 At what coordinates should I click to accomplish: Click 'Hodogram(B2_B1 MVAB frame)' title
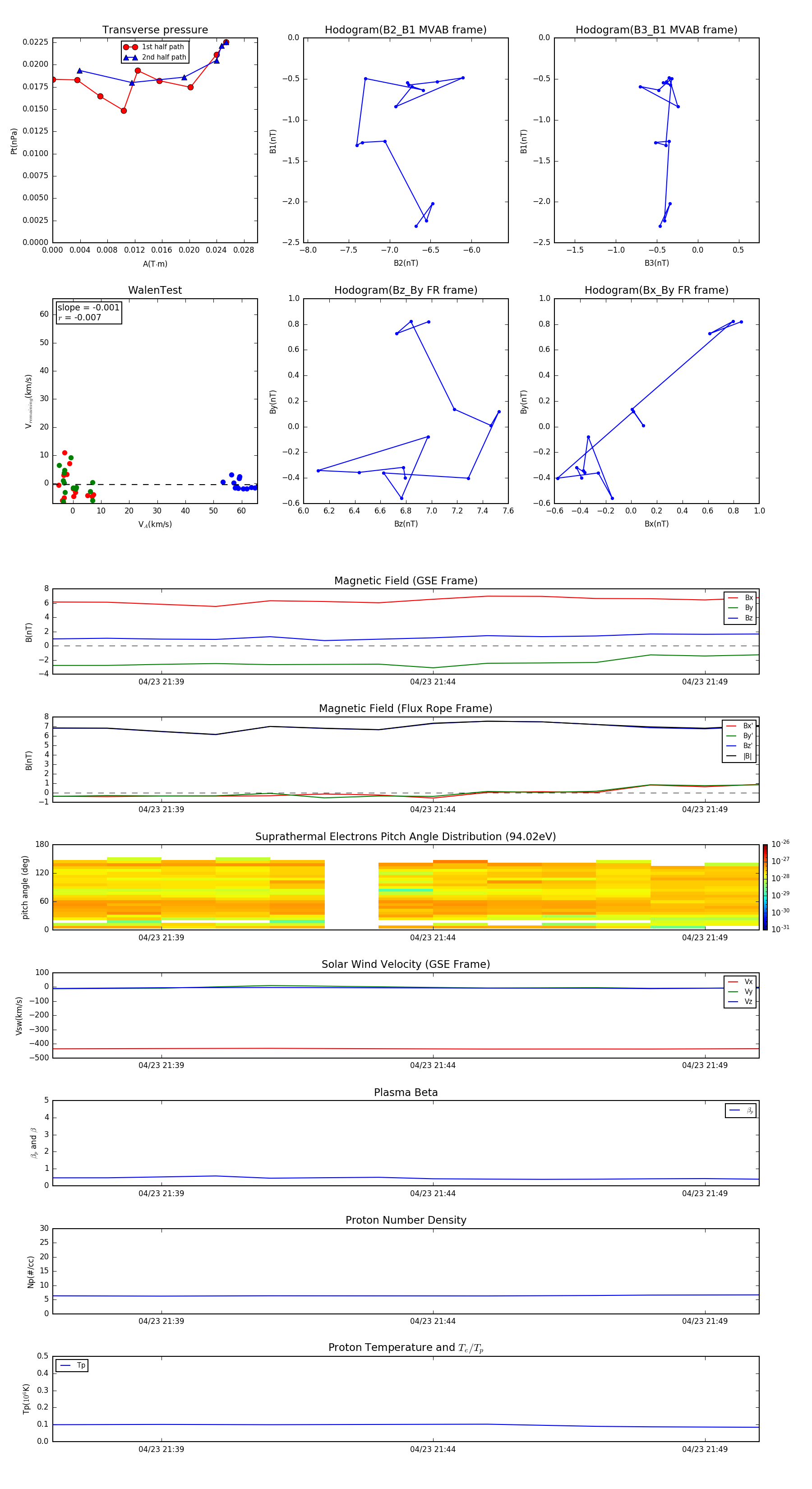pos(406,30)
